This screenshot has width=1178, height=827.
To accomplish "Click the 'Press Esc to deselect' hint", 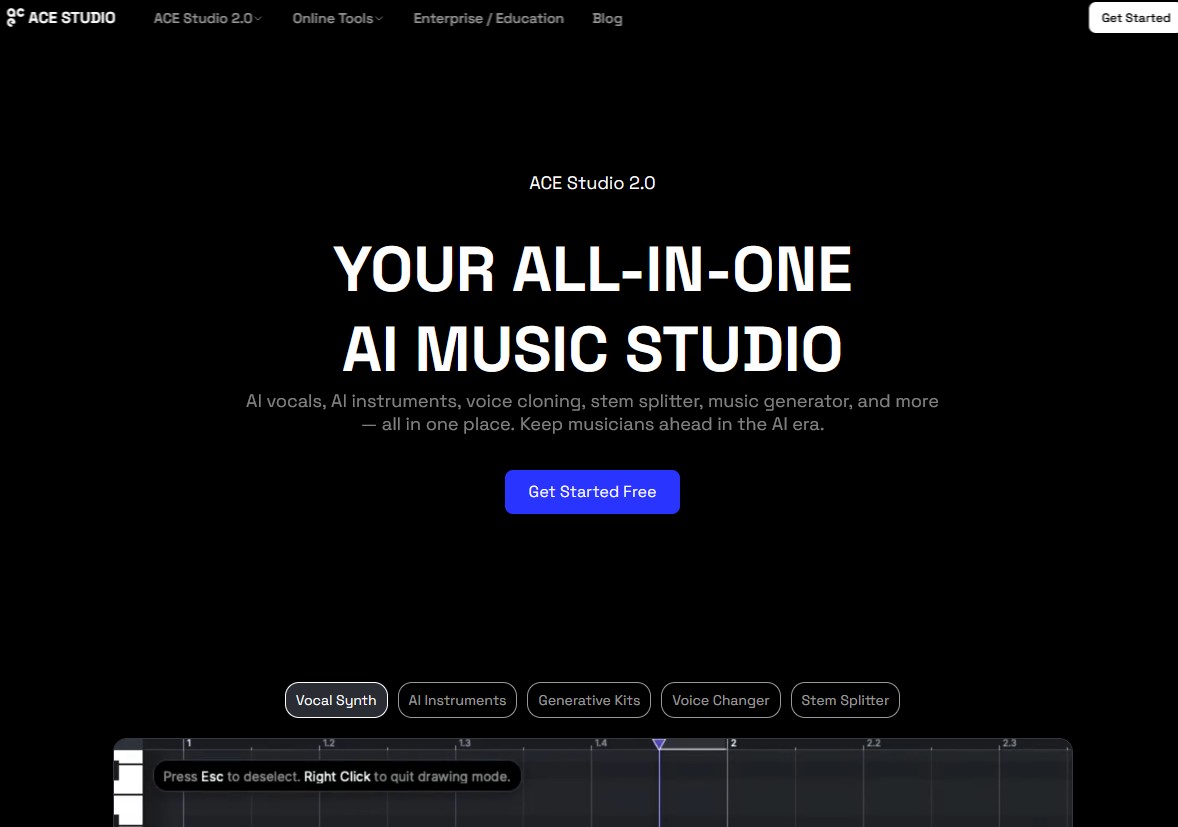I will (337, 777).
